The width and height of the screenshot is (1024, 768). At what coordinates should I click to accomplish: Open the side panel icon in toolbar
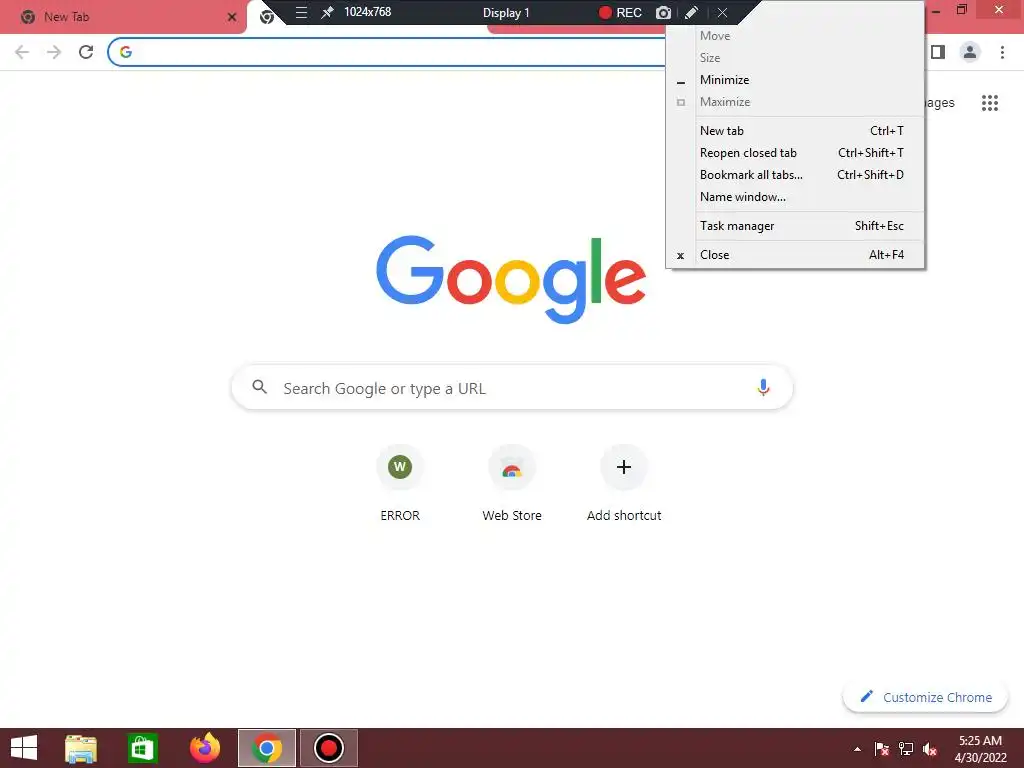tap(938, 52)
